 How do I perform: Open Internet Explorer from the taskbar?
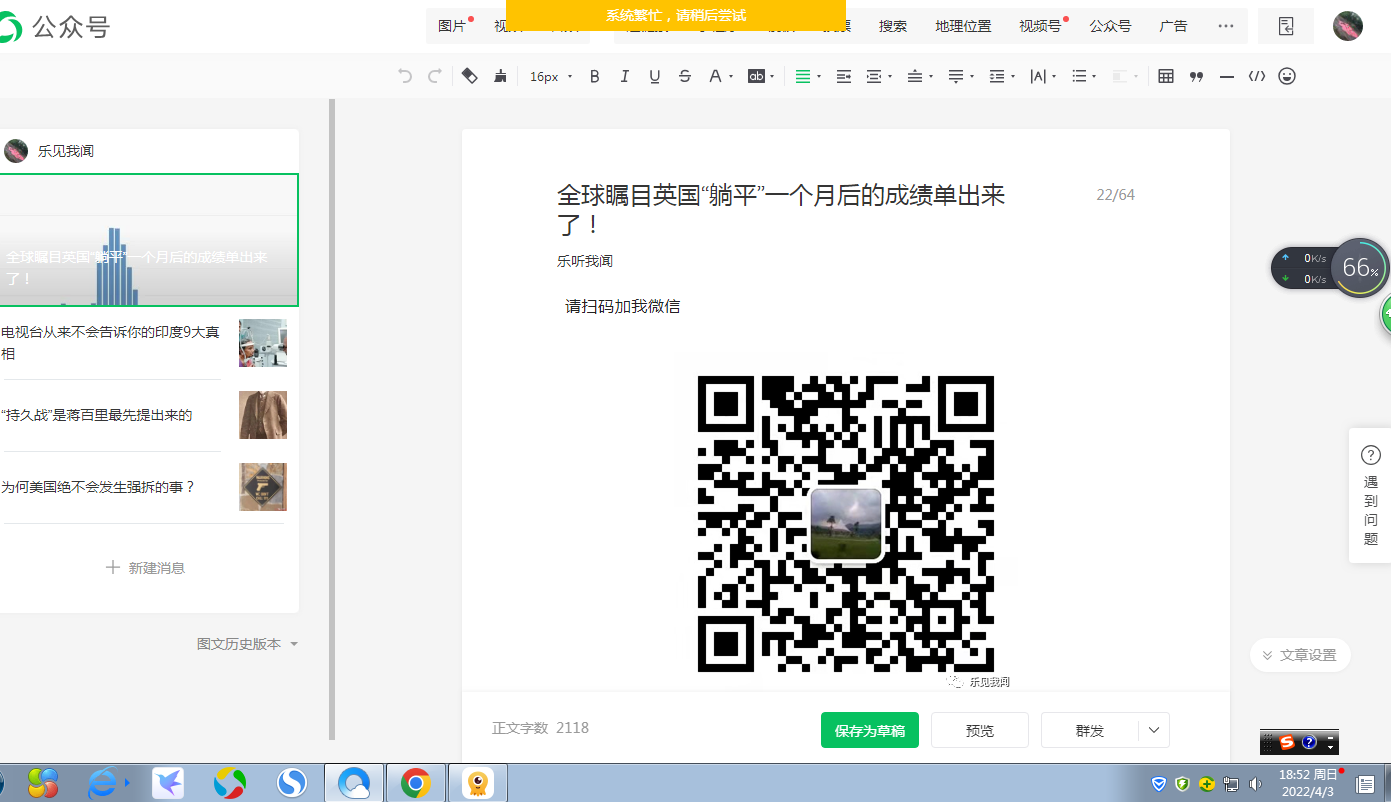tap(103, 783)
